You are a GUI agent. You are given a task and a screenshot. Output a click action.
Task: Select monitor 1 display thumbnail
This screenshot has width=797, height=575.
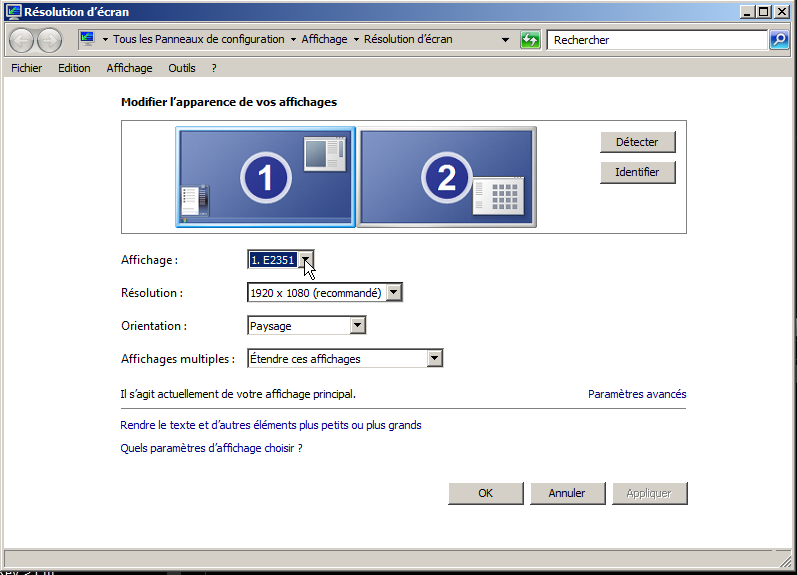(x=265, y=177)
